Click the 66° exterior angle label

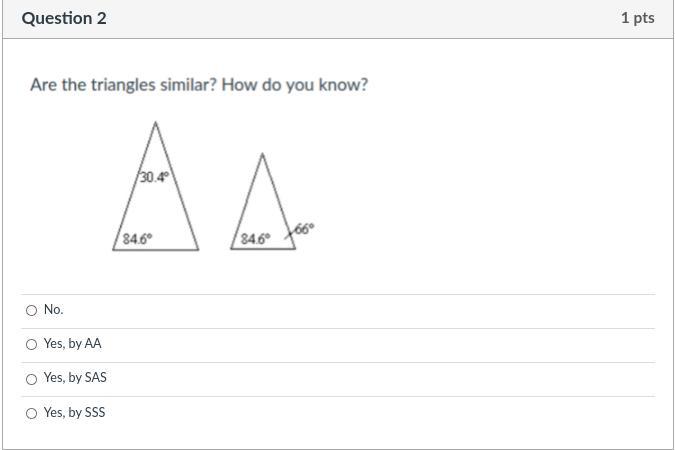click(304, 228)
